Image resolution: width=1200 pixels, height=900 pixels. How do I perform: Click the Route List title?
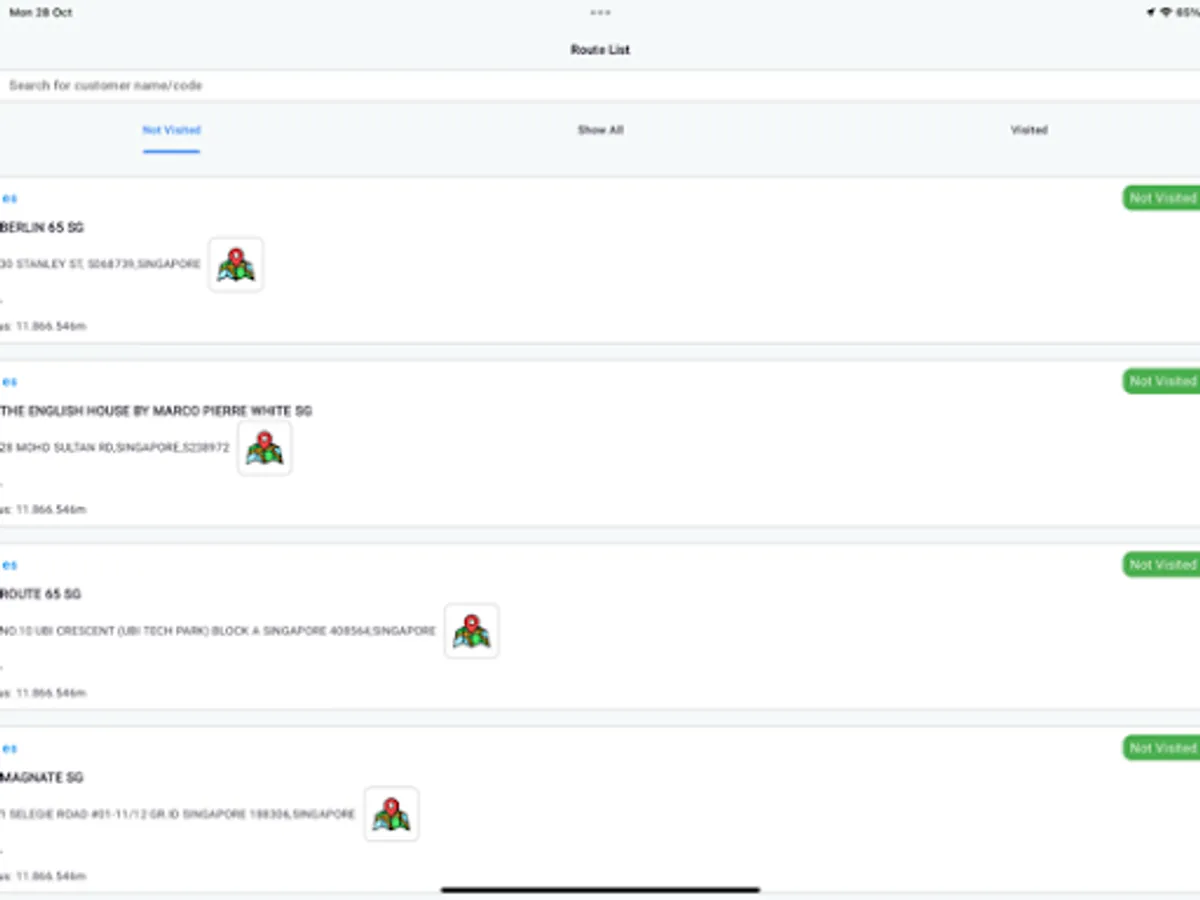pyautogui.click(x=600, y=48)
